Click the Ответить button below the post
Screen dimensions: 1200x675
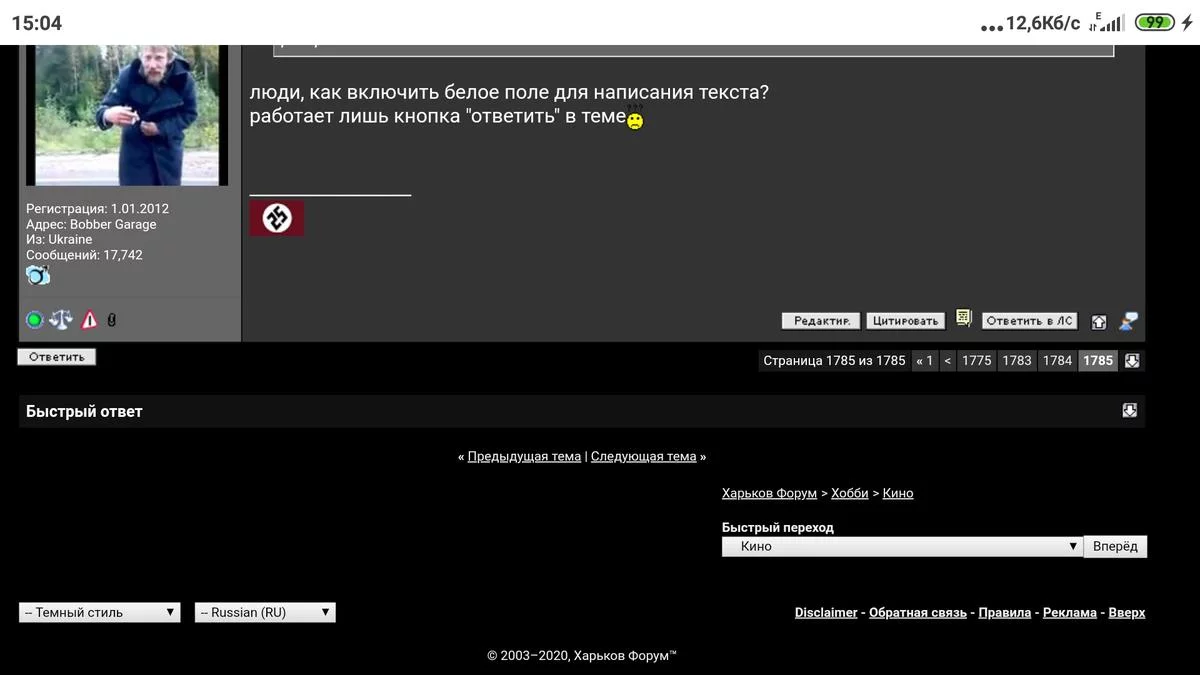coord(57,357)
